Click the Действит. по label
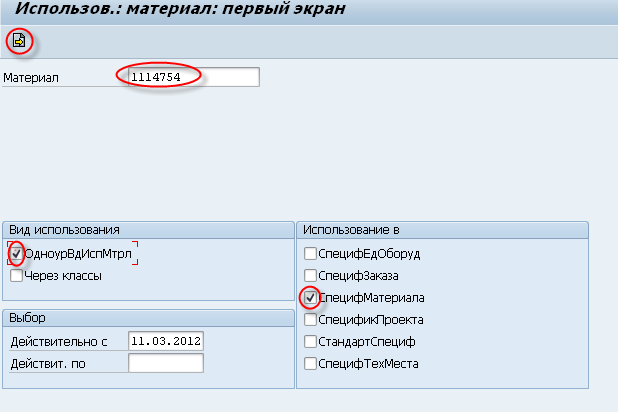Viewport: 618px width, 412px height. (48, 364)
